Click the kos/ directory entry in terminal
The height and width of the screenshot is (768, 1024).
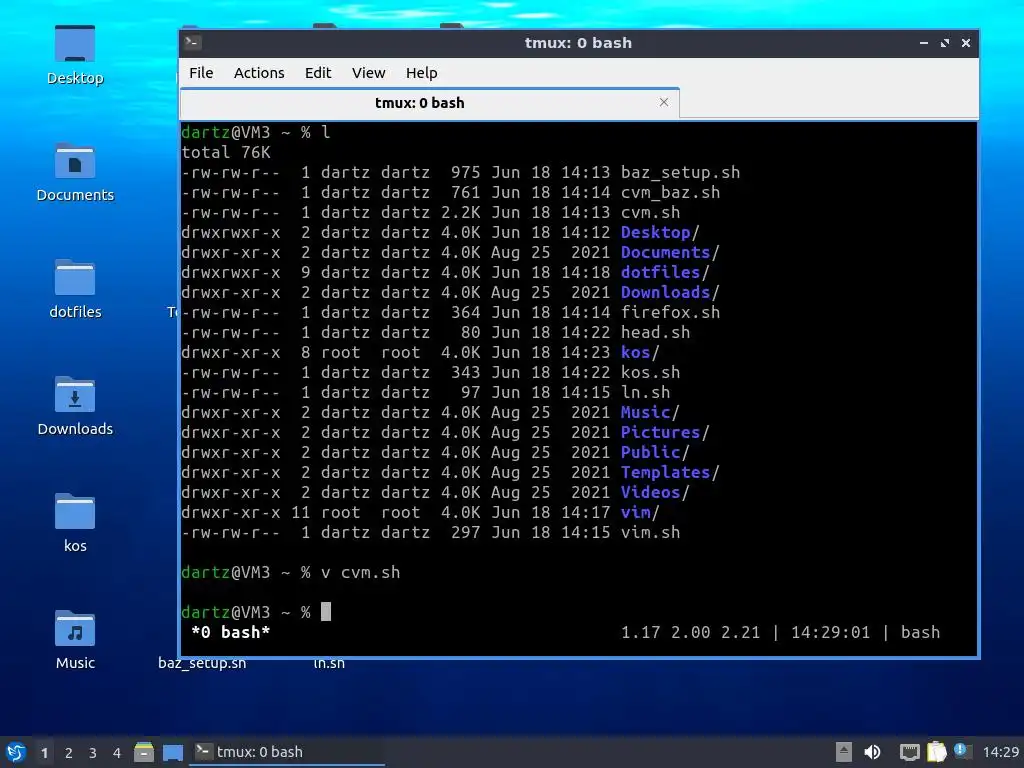[x=640, y=353]
